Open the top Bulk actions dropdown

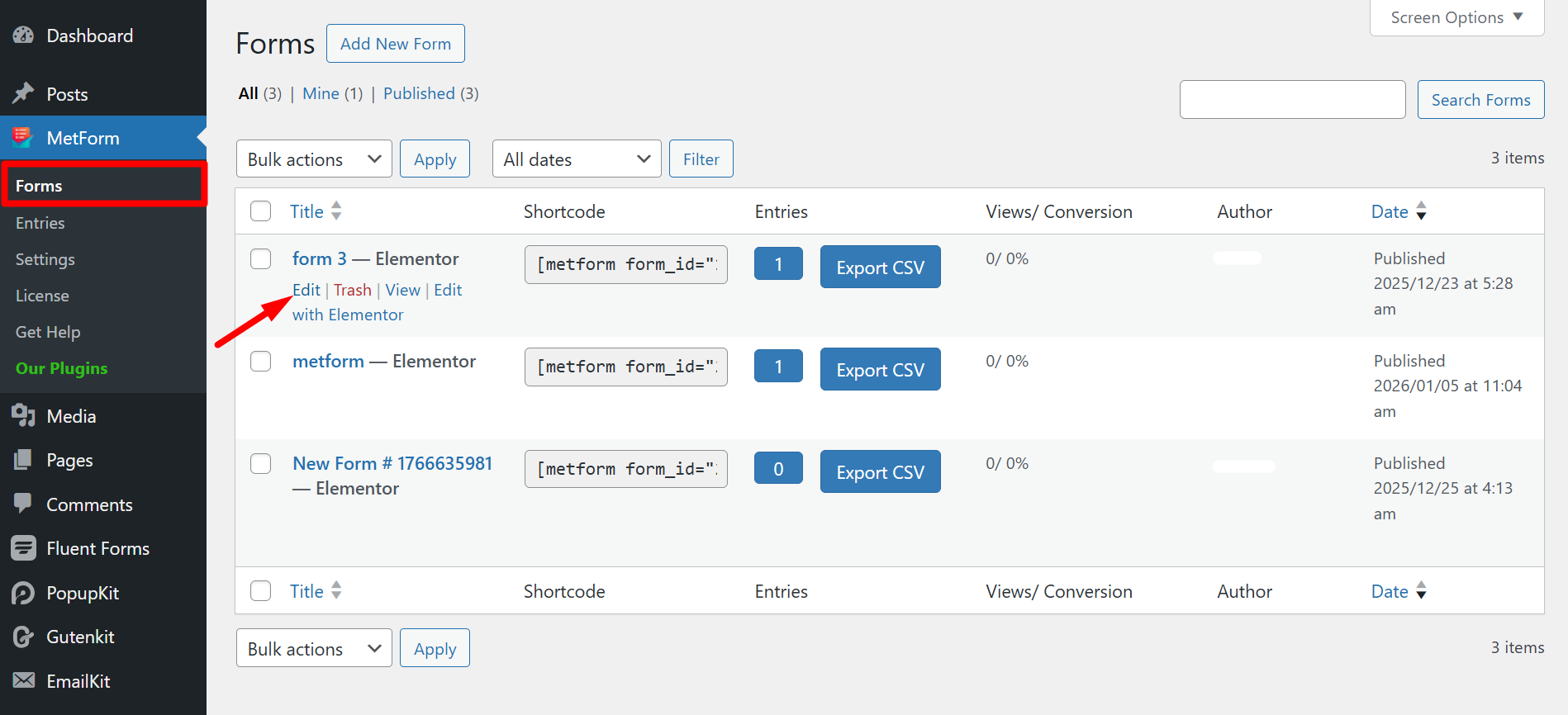pyautogui.click(x=314, y=159)
